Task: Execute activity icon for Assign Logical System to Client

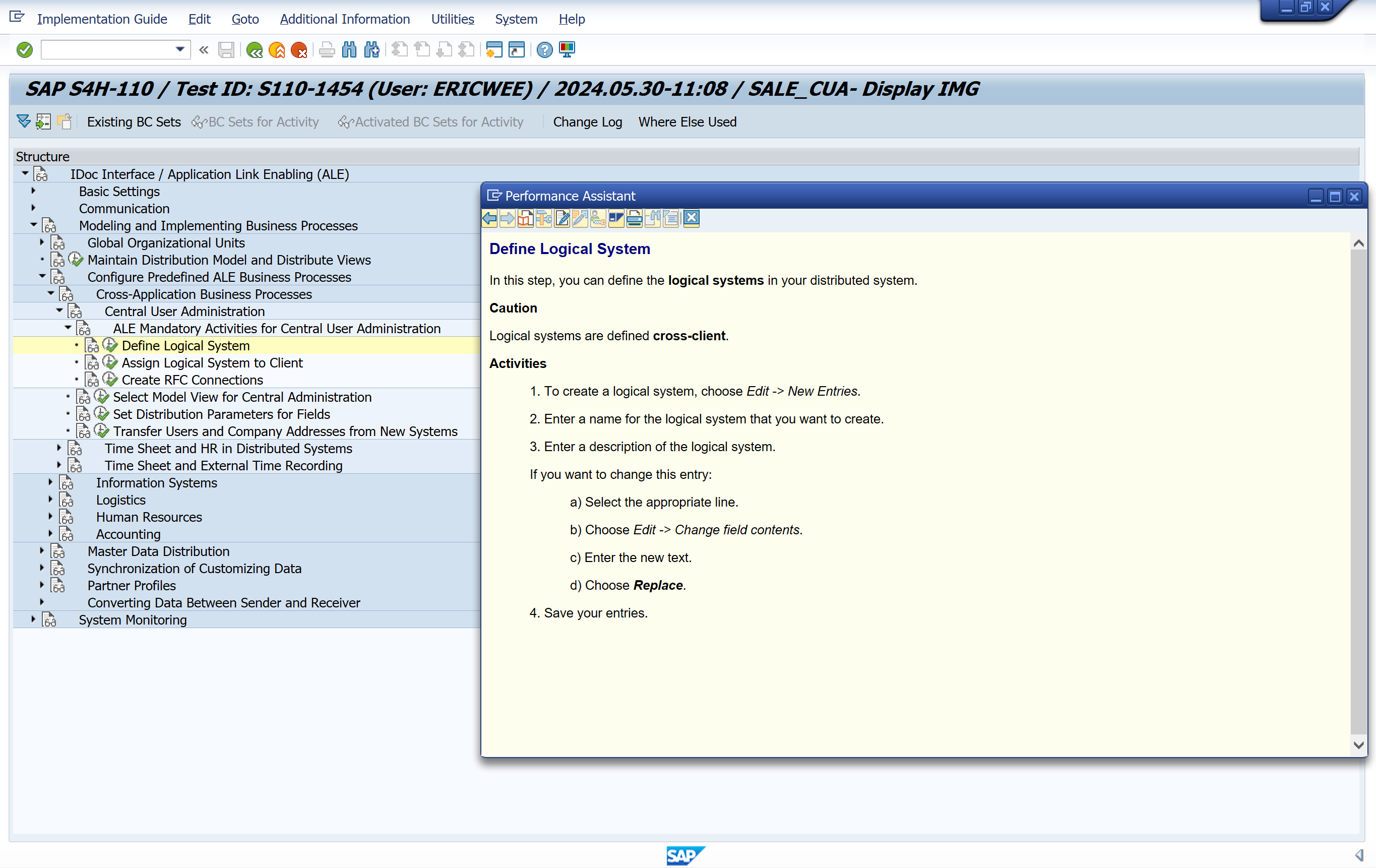Action: tap(110, 362)
